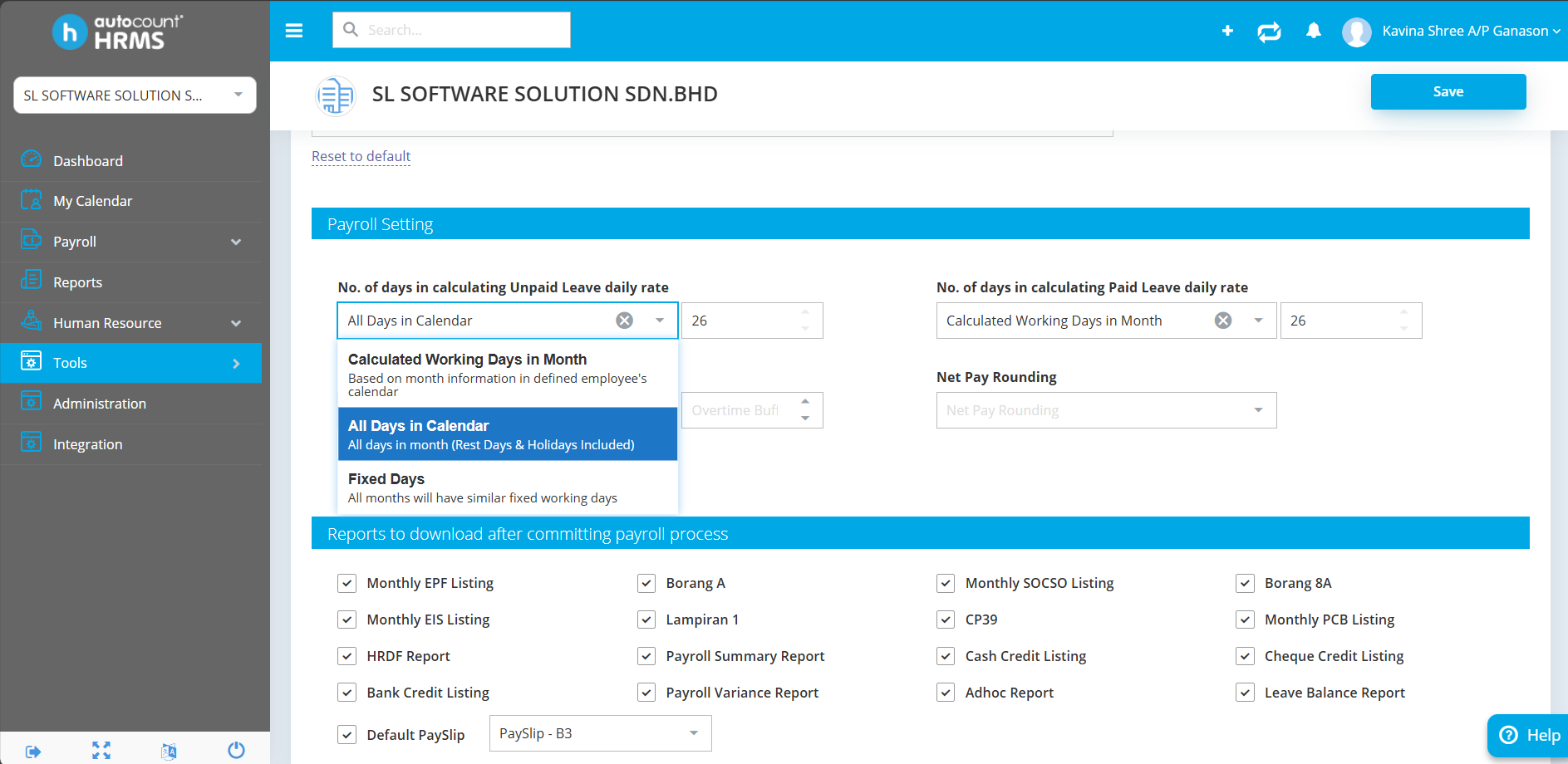Select the Fixed Days option
This screenshot has width=1568, height=764.
click(508, 487)
